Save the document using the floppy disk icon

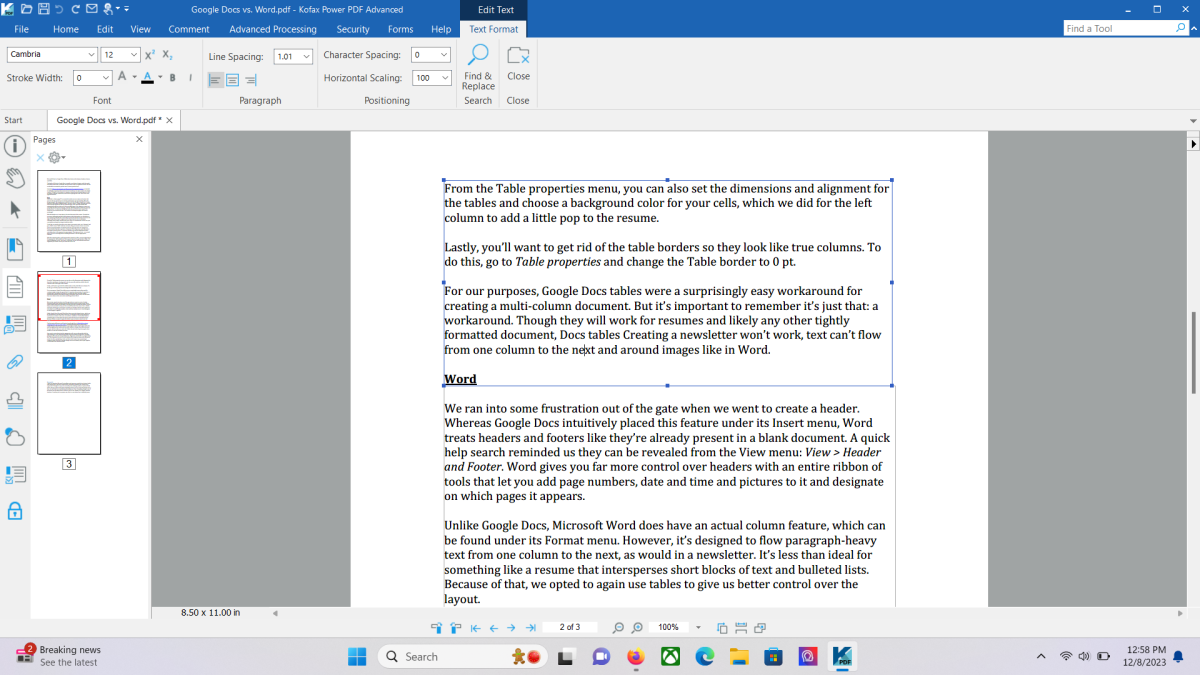[x=43, y=9]
